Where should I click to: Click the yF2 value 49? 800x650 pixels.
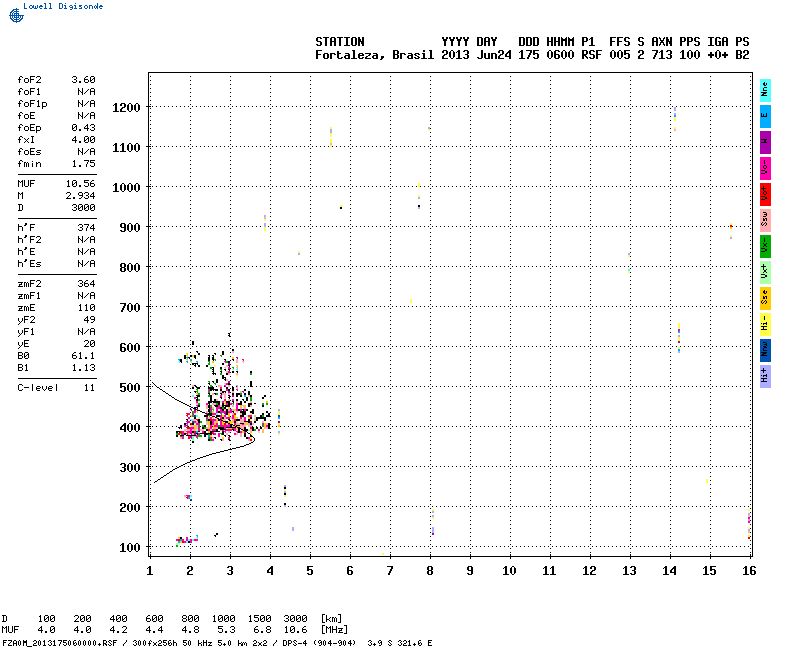(89, 320)
